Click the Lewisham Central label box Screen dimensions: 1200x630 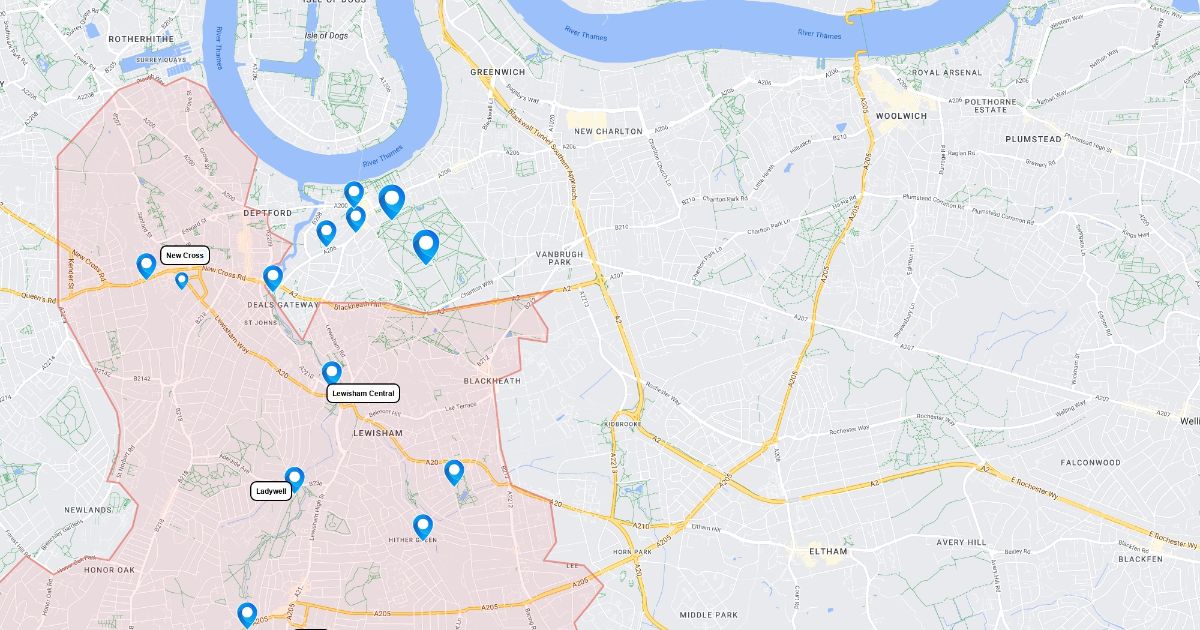tap(363, 394)
